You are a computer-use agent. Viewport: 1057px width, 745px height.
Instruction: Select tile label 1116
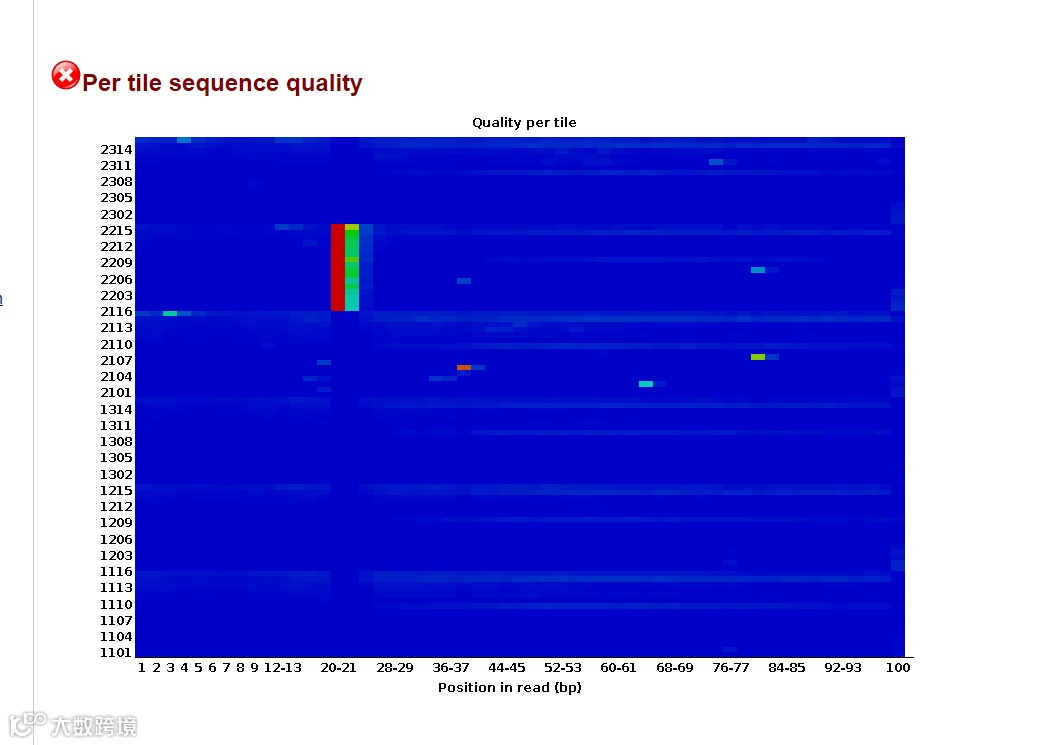(116, 572)
